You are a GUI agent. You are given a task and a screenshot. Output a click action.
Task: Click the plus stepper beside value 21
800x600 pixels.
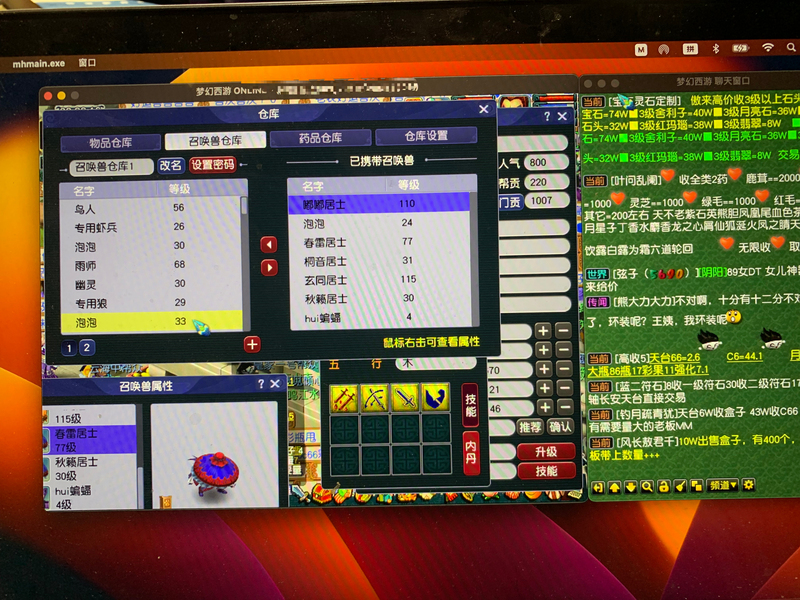click(544, 388)
